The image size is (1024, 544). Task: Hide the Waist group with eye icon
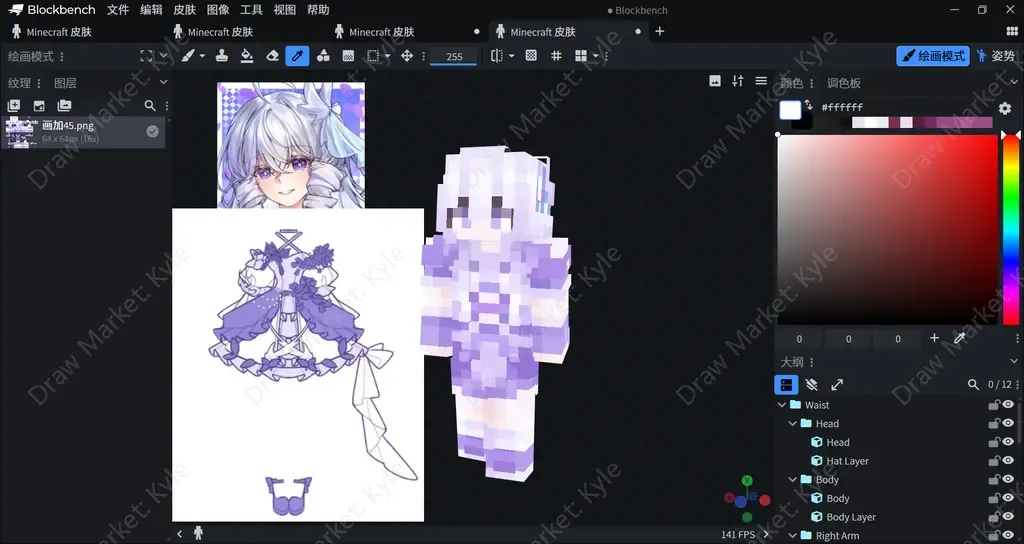point(1008,405)
